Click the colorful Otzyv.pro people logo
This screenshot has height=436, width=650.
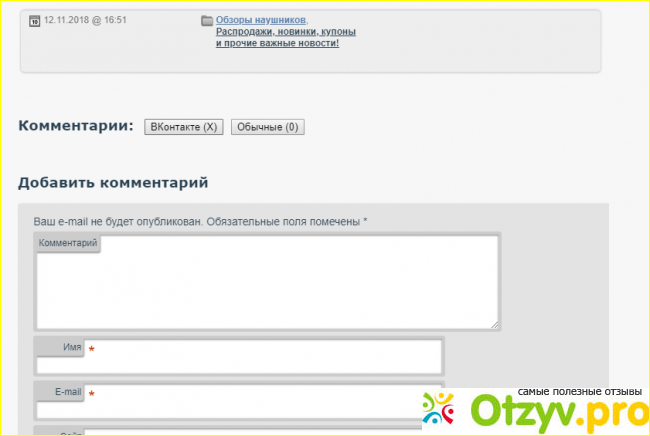pyautogui.click(x=440, y=409)
